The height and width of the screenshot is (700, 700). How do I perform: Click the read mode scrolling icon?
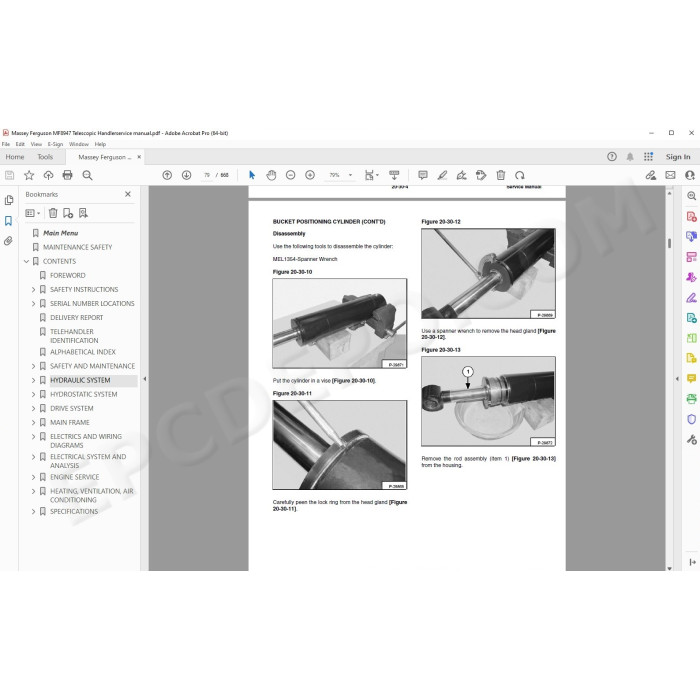tap(394, 175)
